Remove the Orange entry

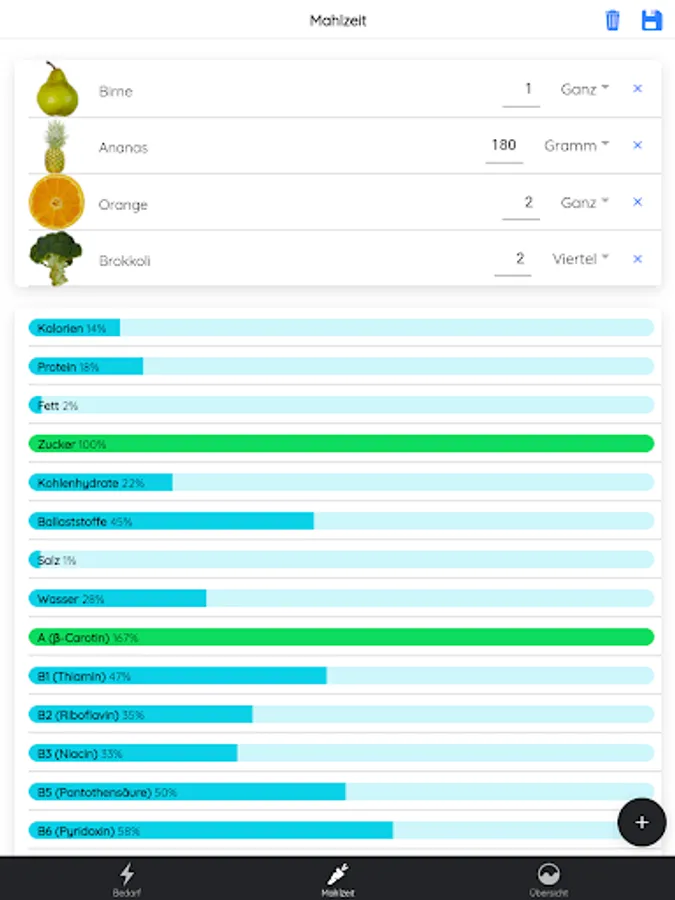[637, 203]
